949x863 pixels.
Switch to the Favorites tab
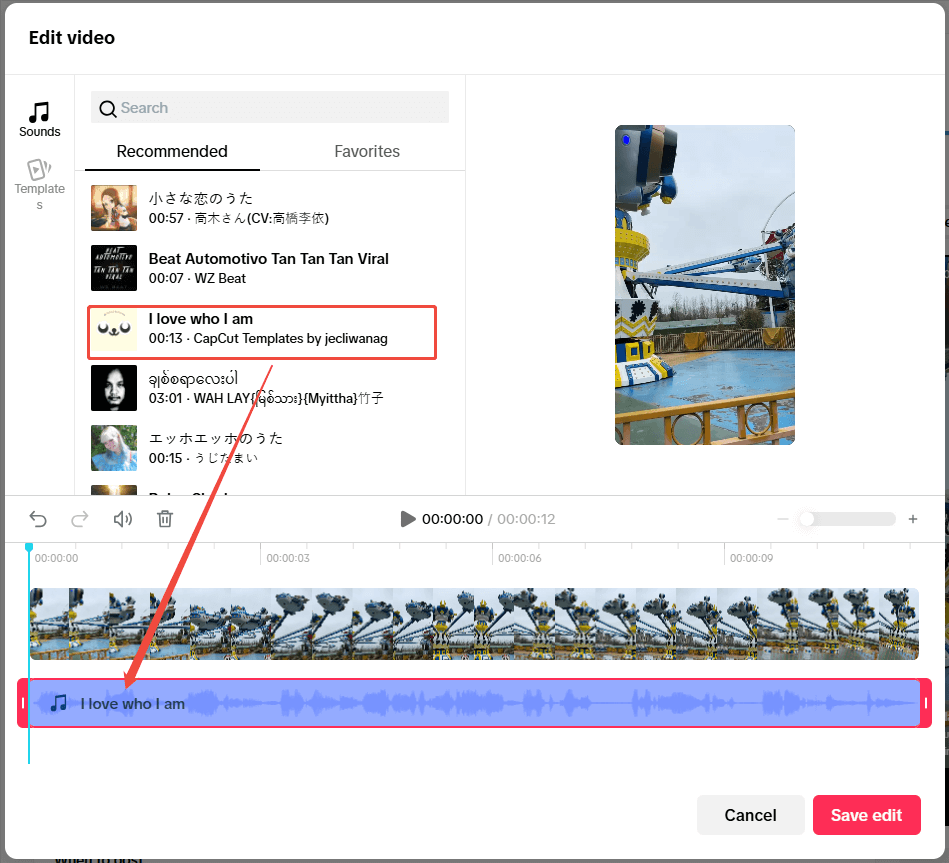(x=366, y=151)
